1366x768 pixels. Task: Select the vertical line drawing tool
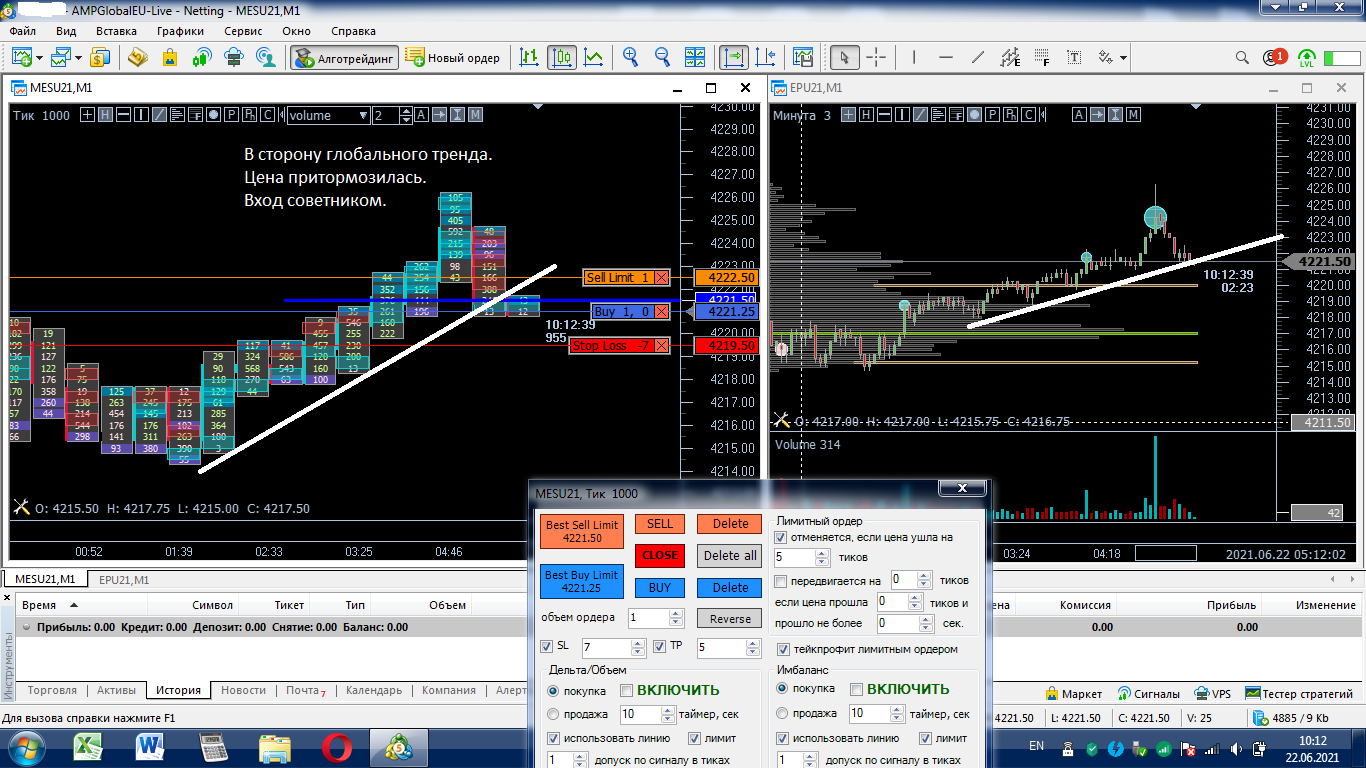point(913,57)
